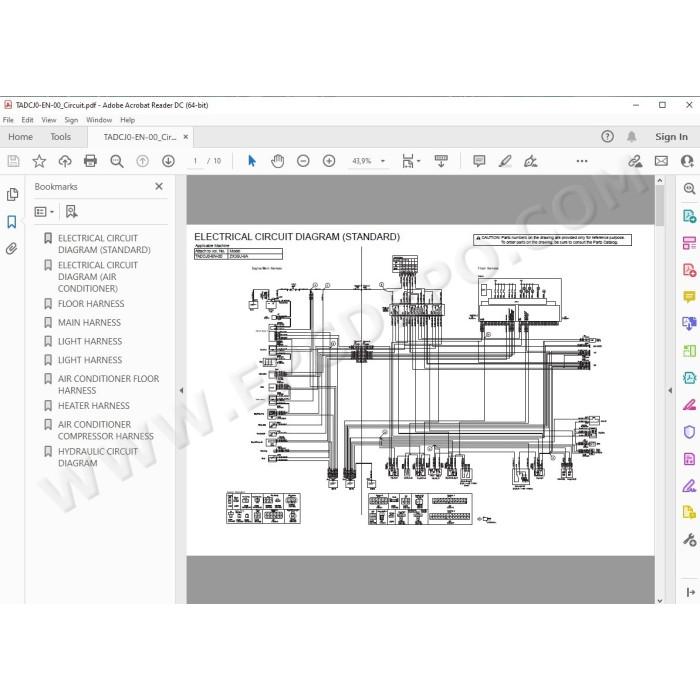Go to next page arrow
The width and height of the screenshot is (700, 700).
click(168, 161)
